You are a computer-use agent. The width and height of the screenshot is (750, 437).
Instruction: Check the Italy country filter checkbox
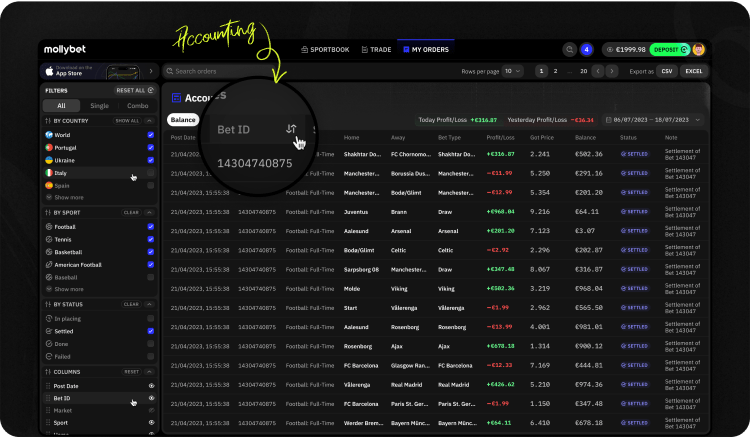[x=151, y=172]
